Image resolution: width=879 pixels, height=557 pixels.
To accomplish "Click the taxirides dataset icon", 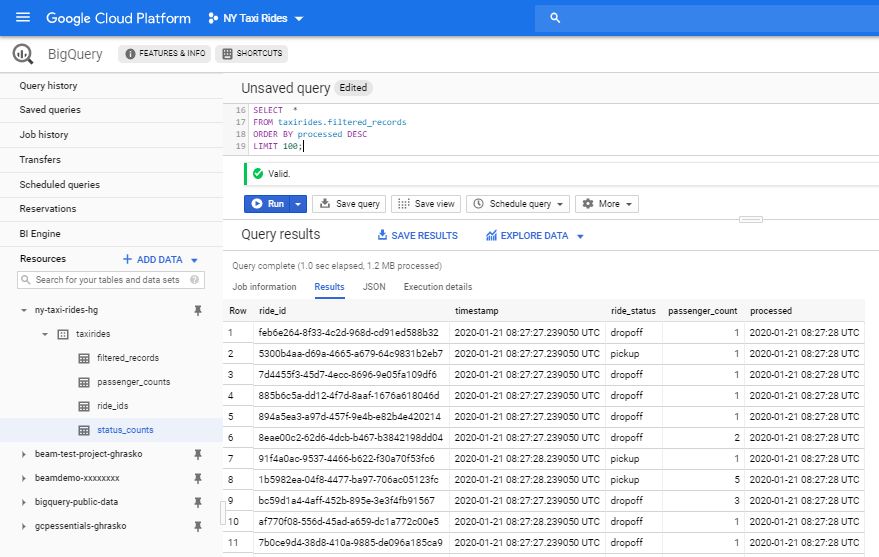I will (63, 334).
